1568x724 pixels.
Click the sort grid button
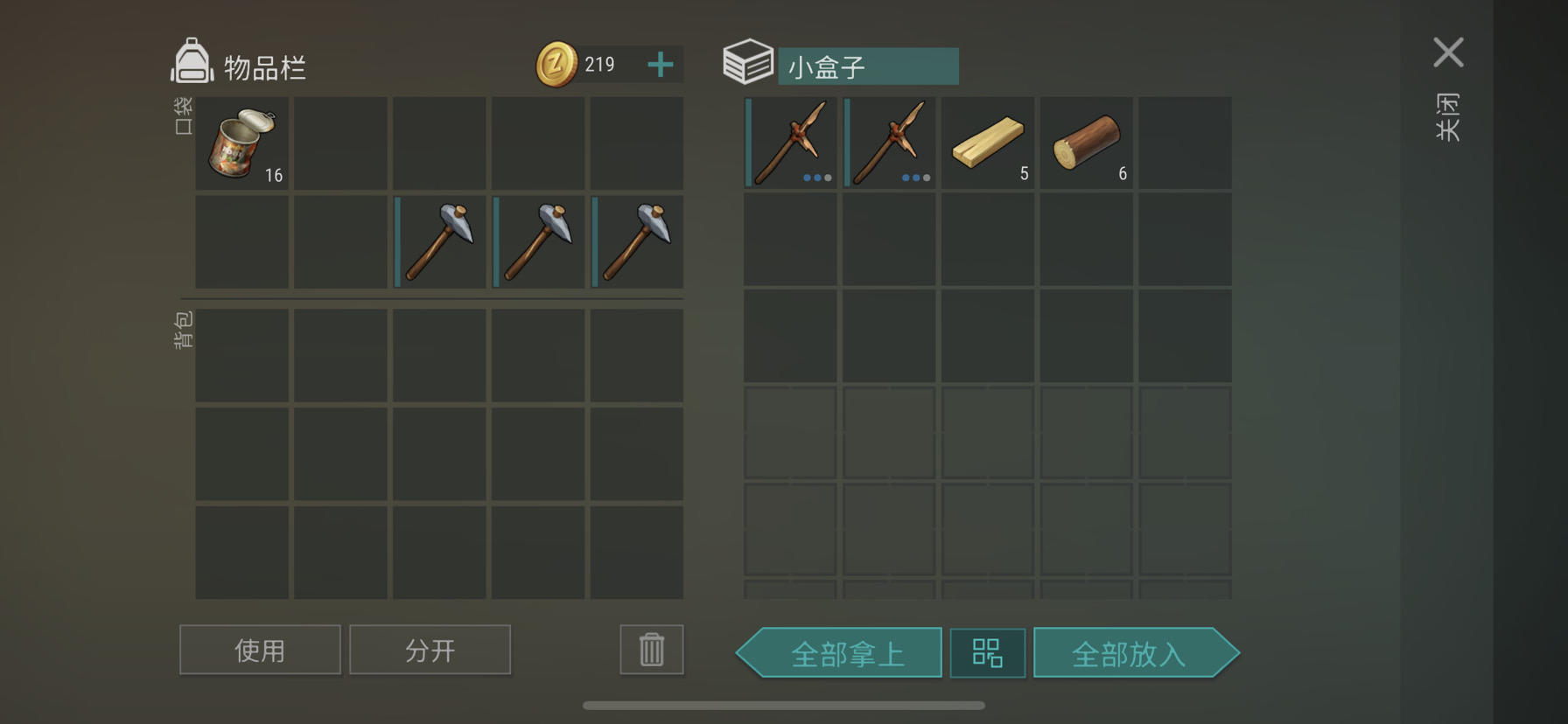pyautogui.click(x=988, y=652)
